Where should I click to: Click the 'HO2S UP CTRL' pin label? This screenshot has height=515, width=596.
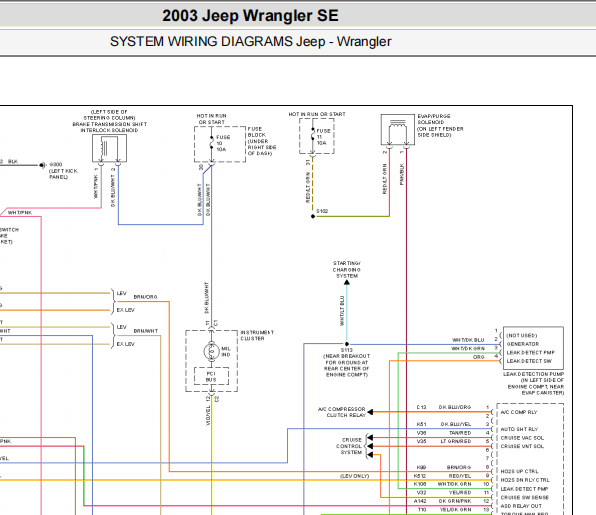(519, 471)
